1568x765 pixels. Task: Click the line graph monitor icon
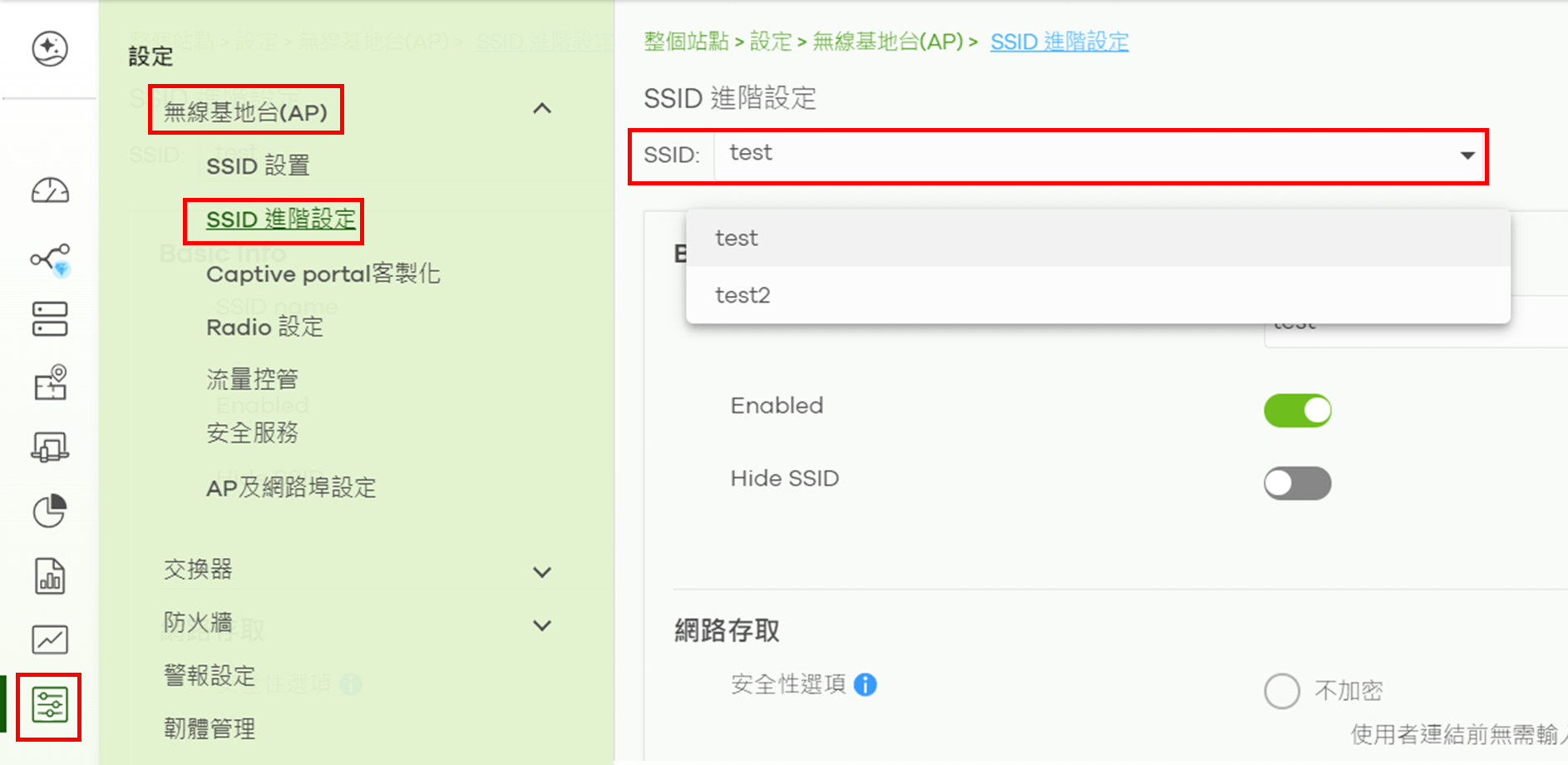[50, 639]
